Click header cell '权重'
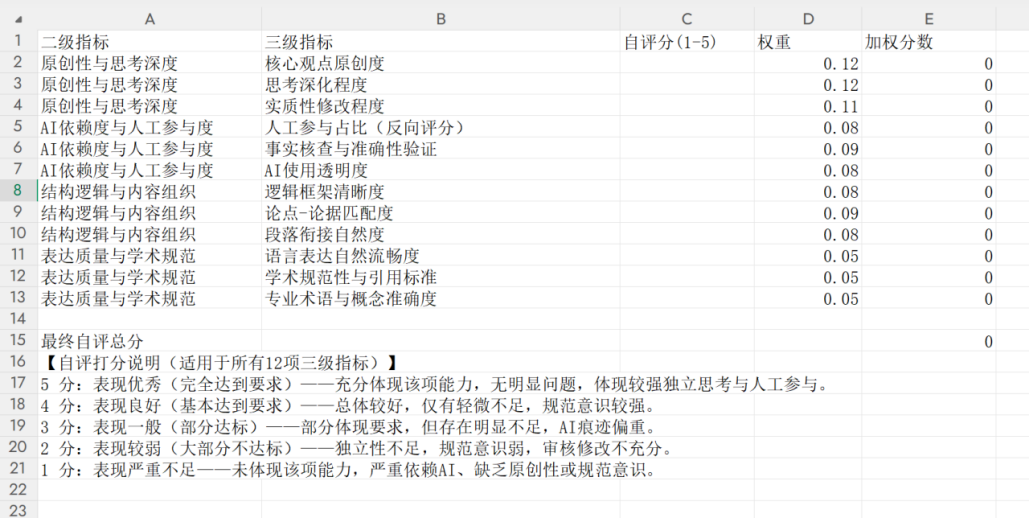The height and width of the screenshot is (519, 1030). pyautogui.click(x=808, y=42)
